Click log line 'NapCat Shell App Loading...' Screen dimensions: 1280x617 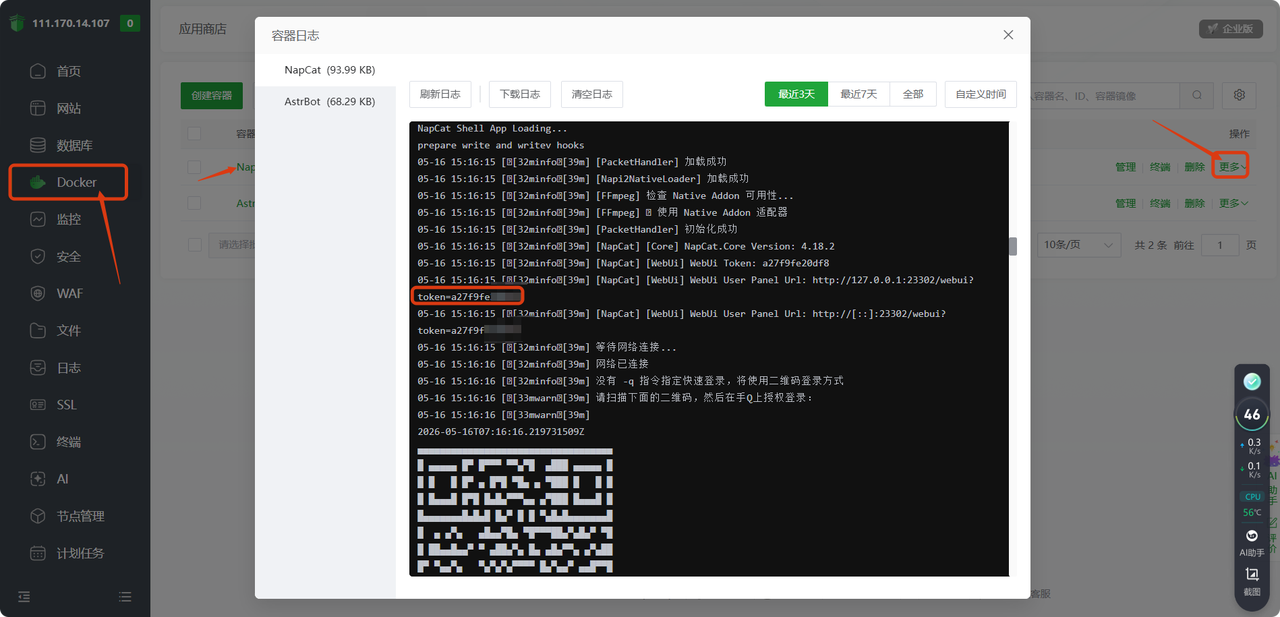(492, 128)
